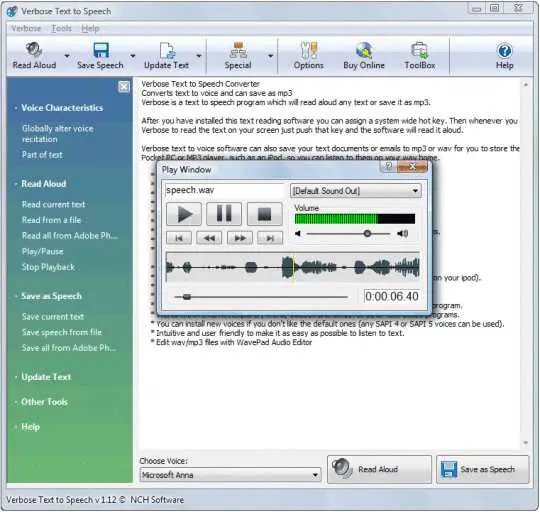Image resolution: width=540 pixels, height=512 pixels.
Task: Click the Save as Speech bottom button
Action: [482, 469]
